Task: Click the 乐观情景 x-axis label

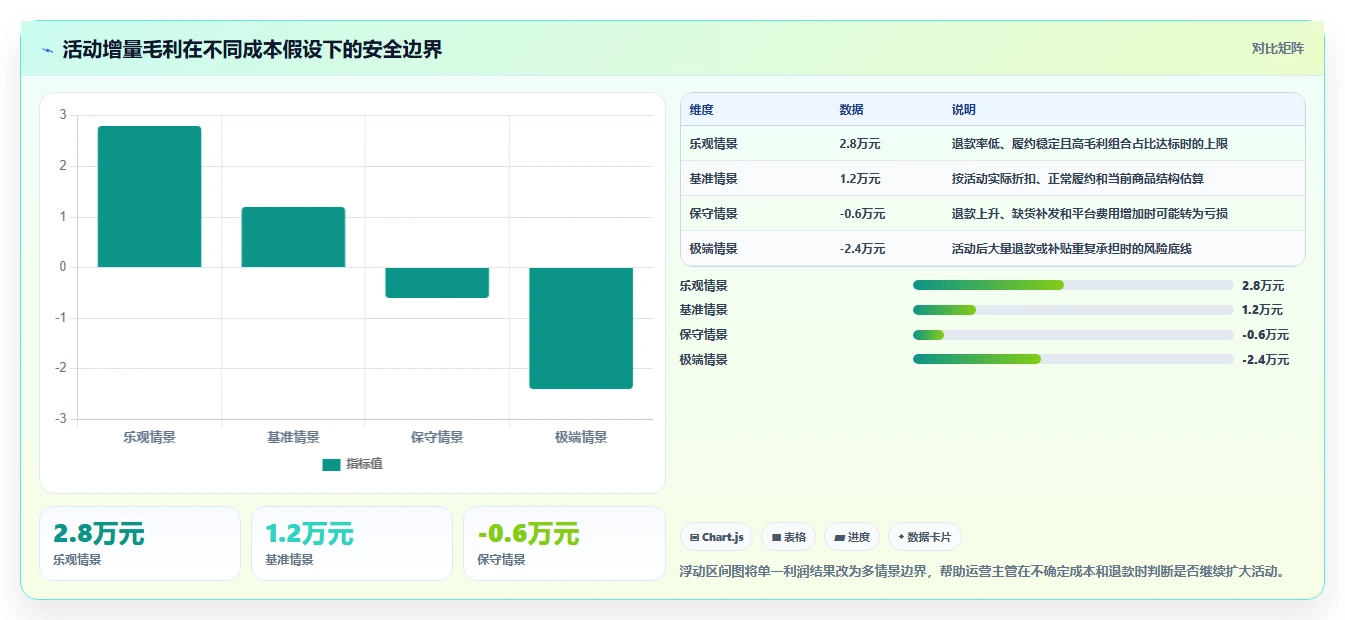Action: pyautogui.click(x=149, y=437)
